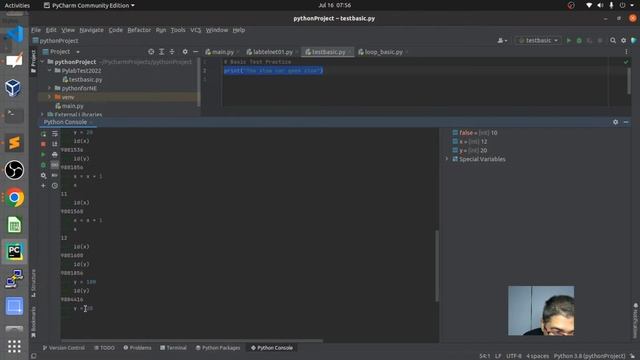Open editor tabs more-options menu
The image size is (640, 360).
(x=626, y=52)
